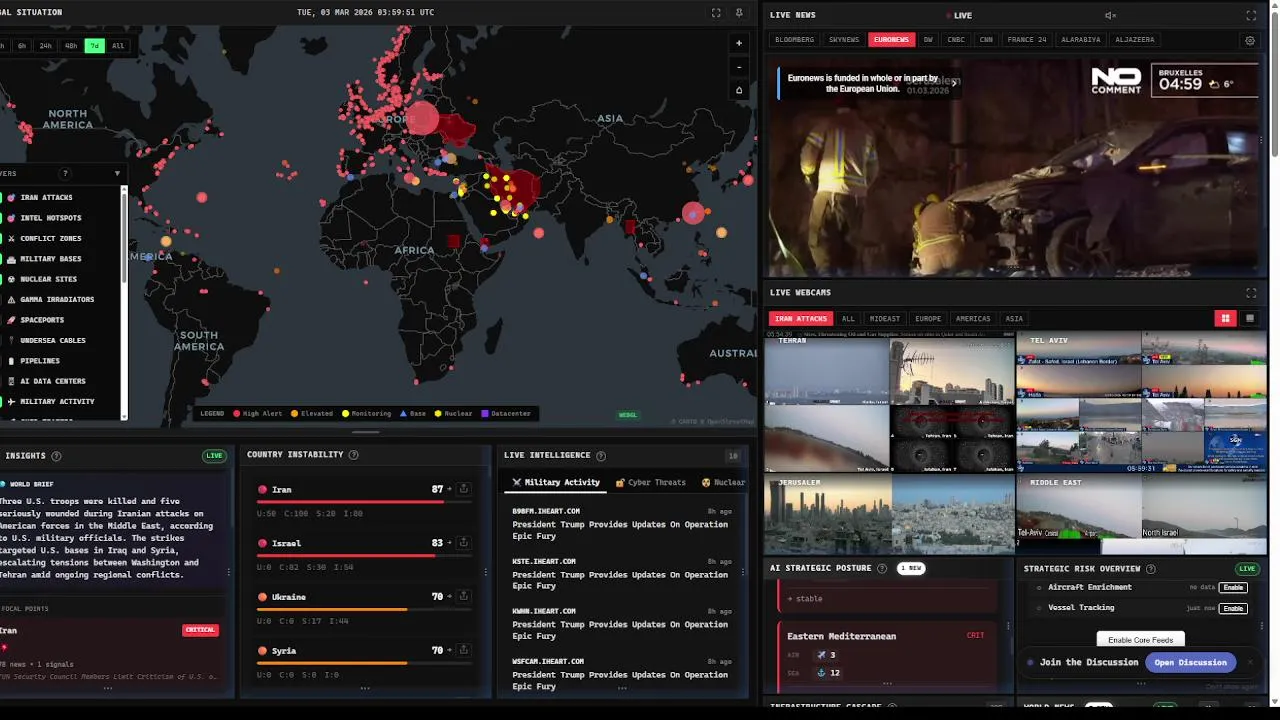Expand Iran instability row arrow
The width and height of the screenshot is (1280, 720).
coord(450,489)
